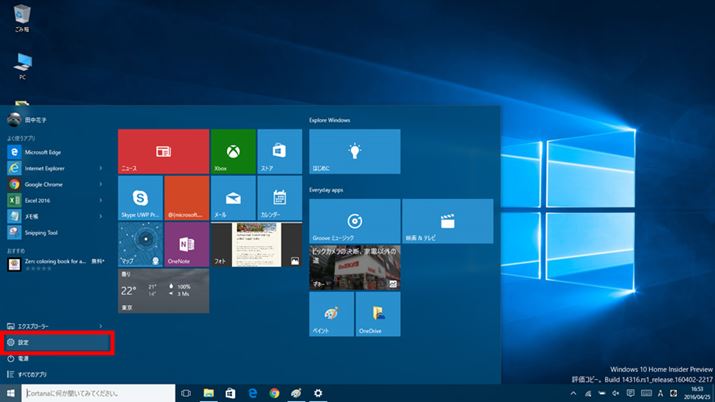Open the weather tile for 東京
This screenshot has width=715, height=402.
point(163,290)
